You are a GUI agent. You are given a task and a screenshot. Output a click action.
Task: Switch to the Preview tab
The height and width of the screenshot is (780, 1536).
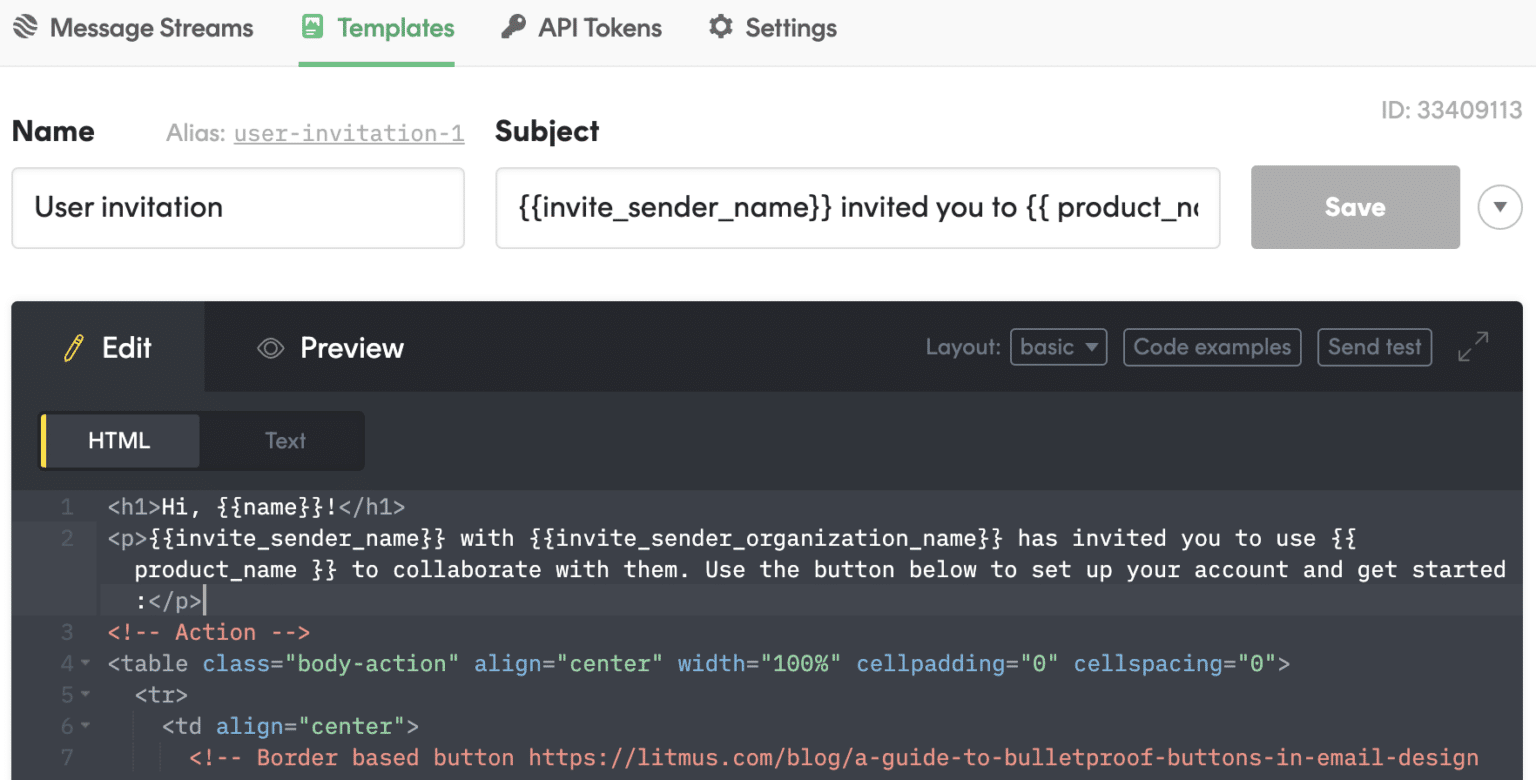click(330, 347)
